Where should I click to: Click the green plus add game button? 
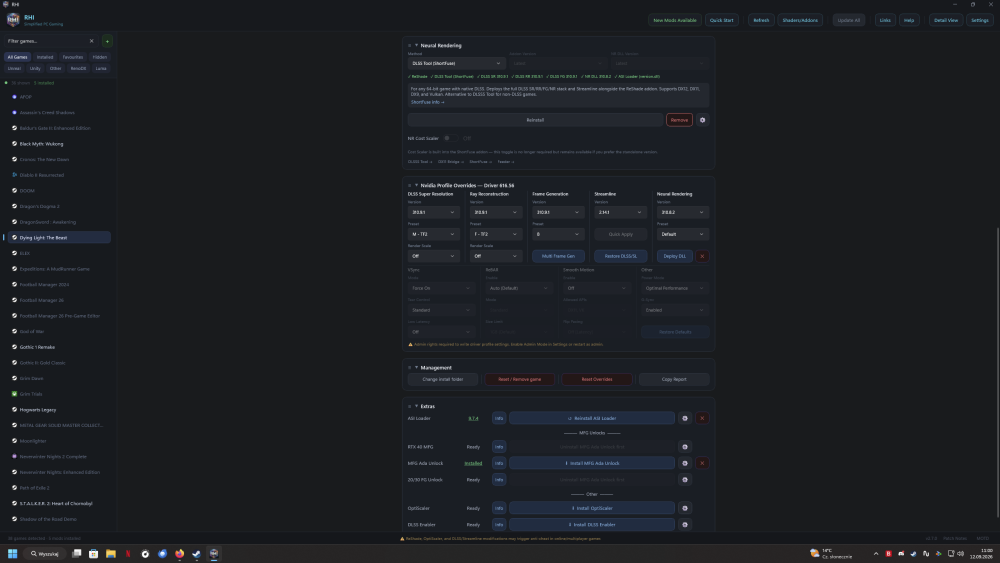[x=107, y=41]
